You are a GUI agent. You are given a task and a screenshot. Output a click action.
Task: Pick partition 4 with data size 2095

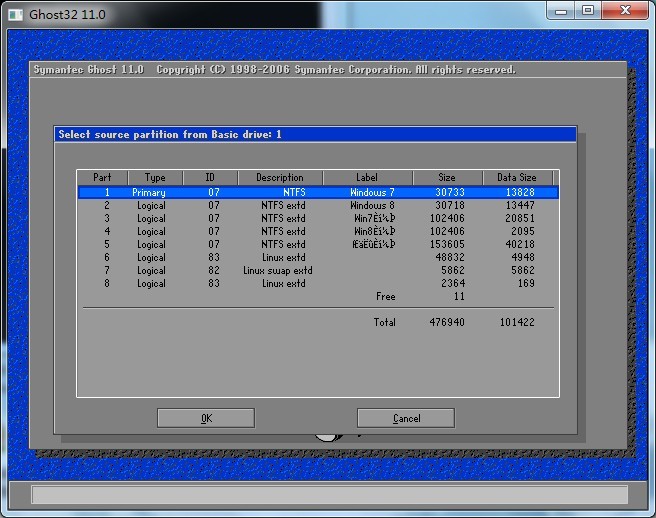pos(318,231)
